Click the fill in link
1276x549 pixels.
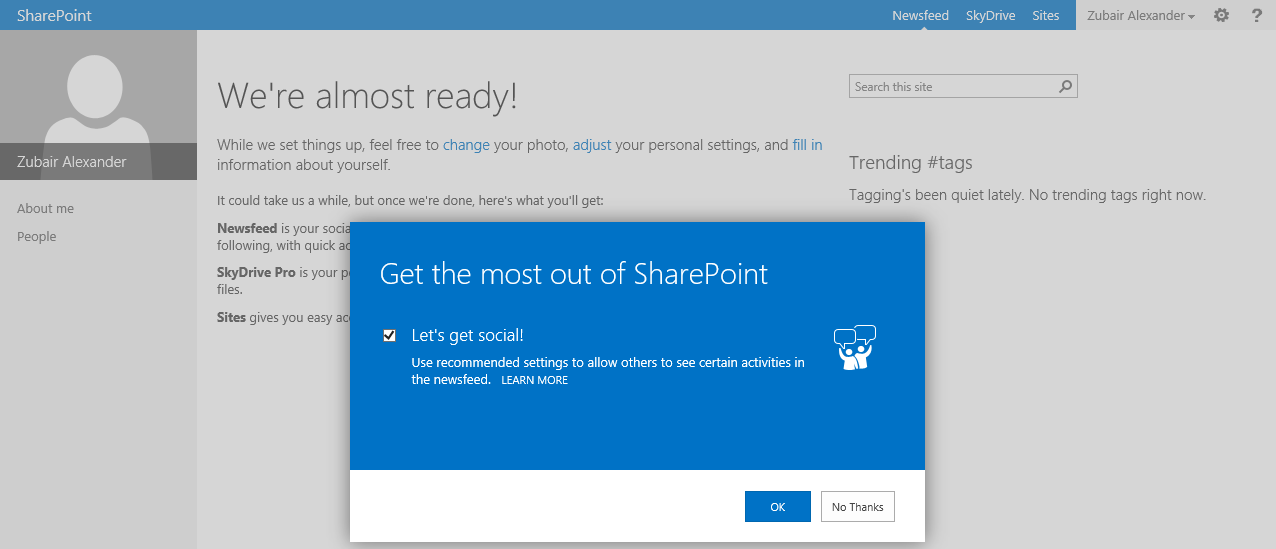[x=808, y=145]
